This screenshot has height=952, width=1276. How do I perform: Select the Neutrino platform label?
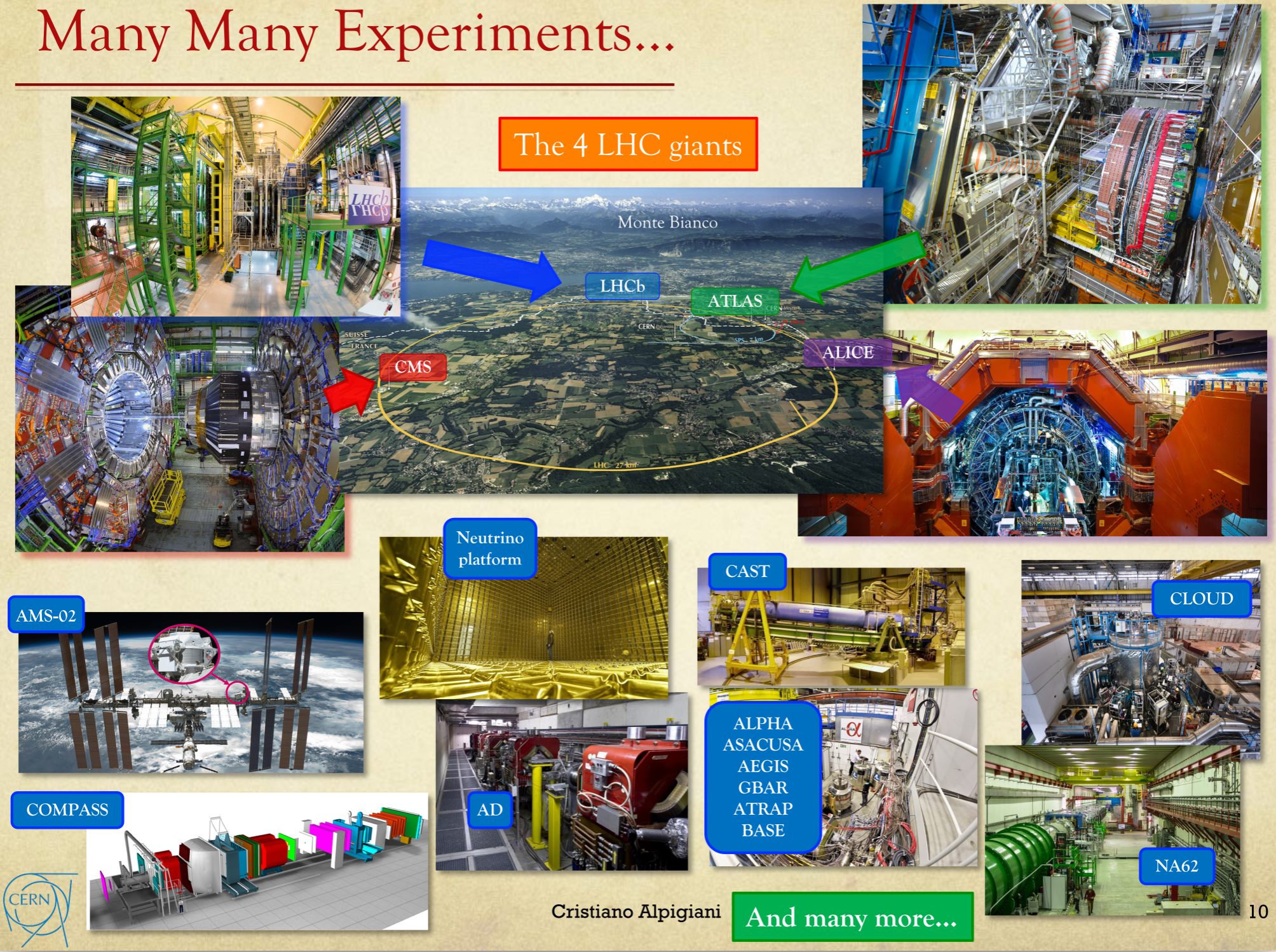[x=490, y=548]
